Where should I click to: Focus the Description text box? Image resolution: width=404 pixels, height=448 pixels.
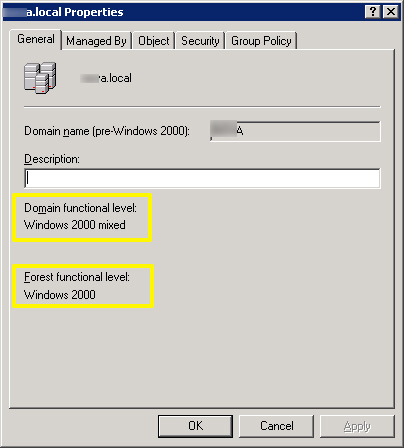tap(202, 178)
